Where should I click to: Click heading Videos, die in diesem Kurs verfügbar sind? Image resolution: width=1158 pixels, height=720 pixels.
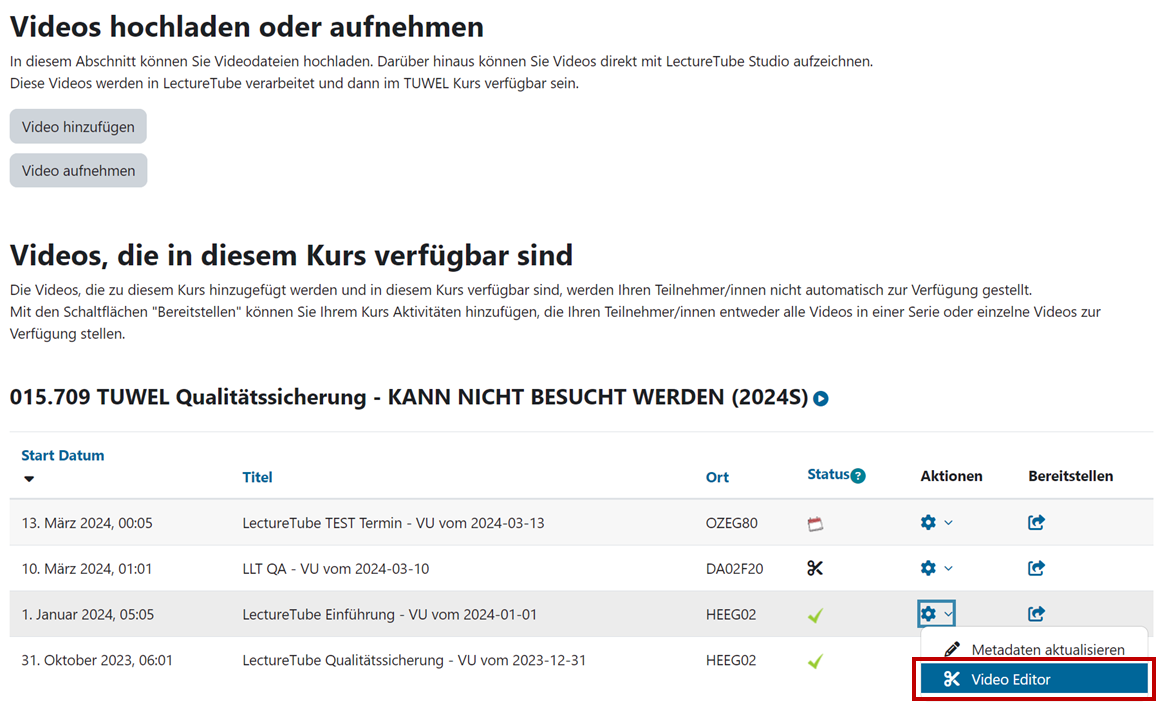(x=291, y=256)
